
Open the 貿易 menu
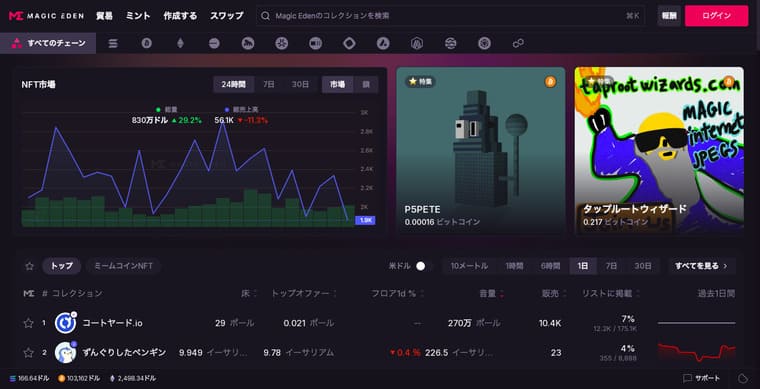[x=104, y=16]
